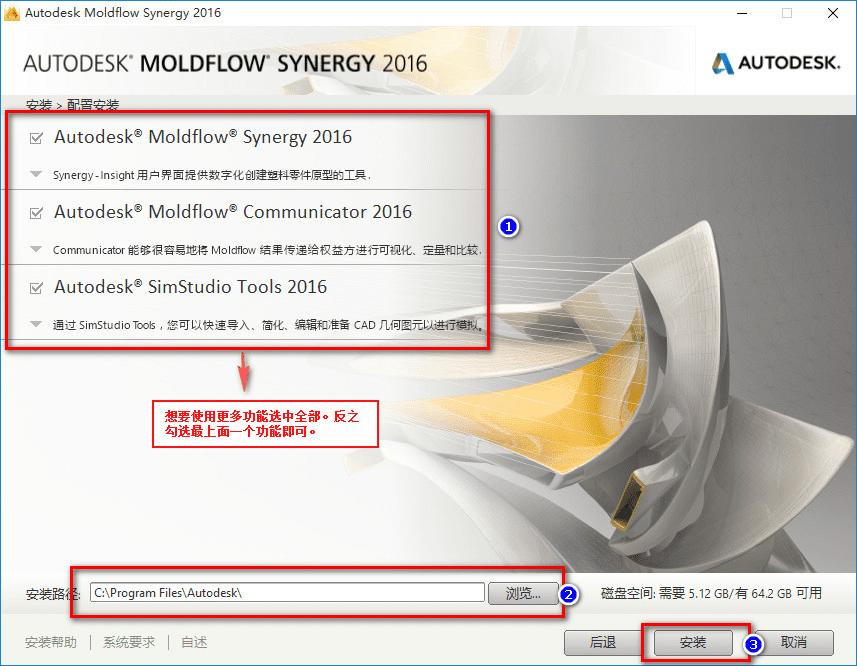Click the 后退 back button
The height and width of the screenshot is (666, 857).
[x=602, y=643]
